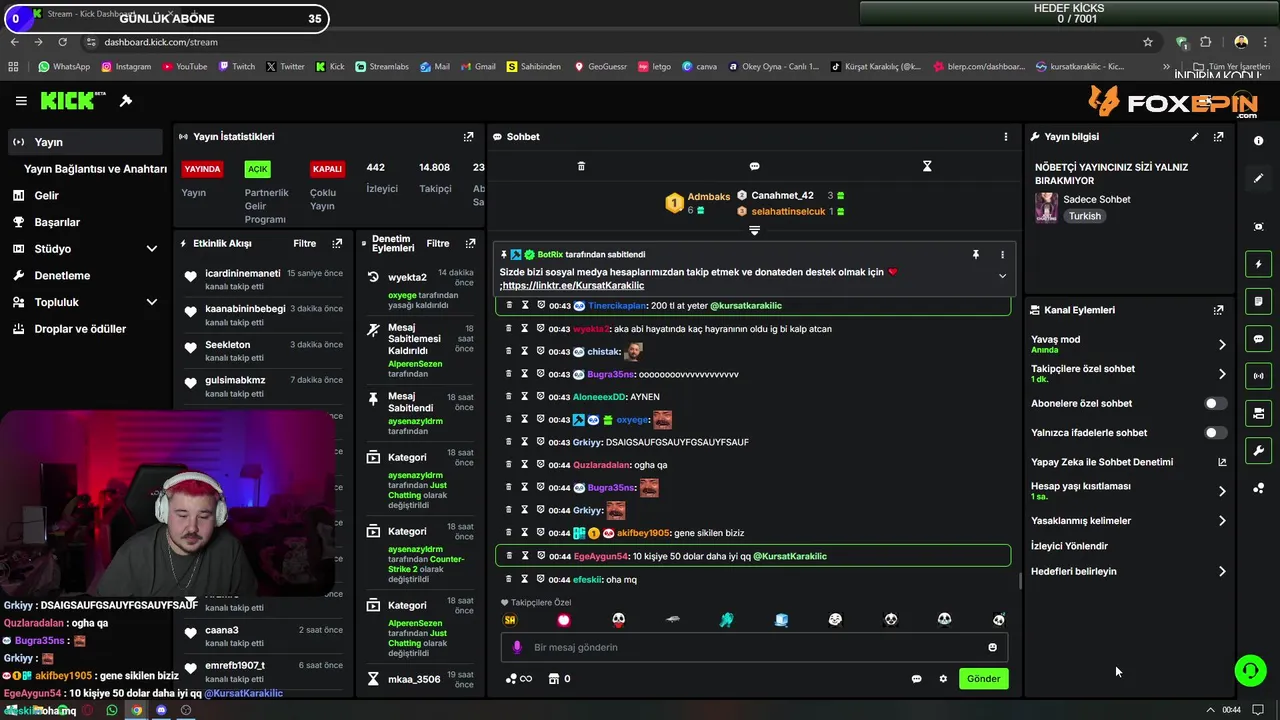Open Filtre in Etkinlik Akışı panel
The width and height of the screenshot is (1280, 720).
(x=304, y=243)
